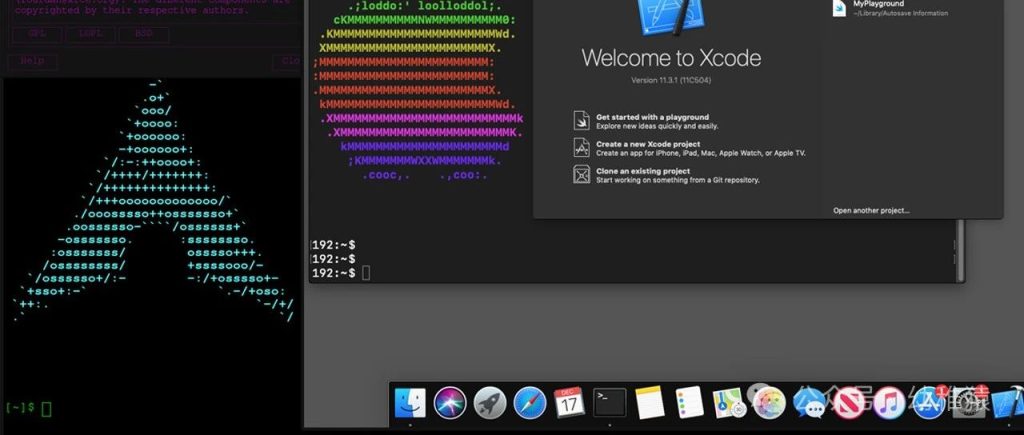Open Photos app in dock
Viewport: 1024px width, 435px height.
[x=768, y=403]
